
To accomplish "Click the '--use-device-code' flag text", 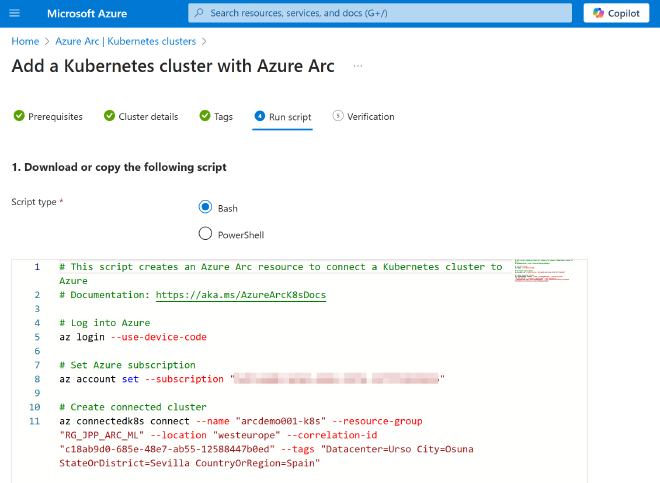I will [159, 337].
